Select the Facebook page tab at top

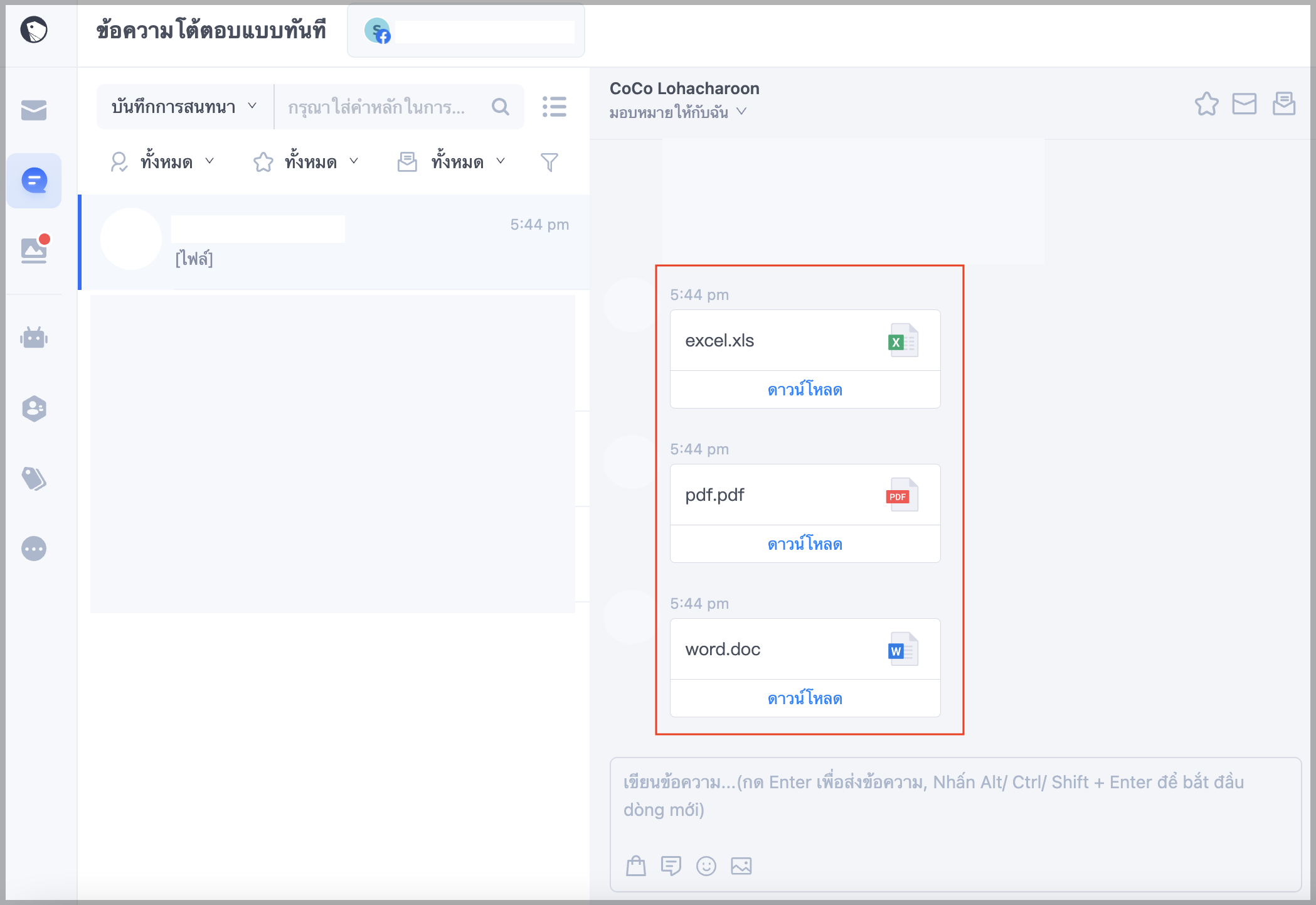(466, 30)
